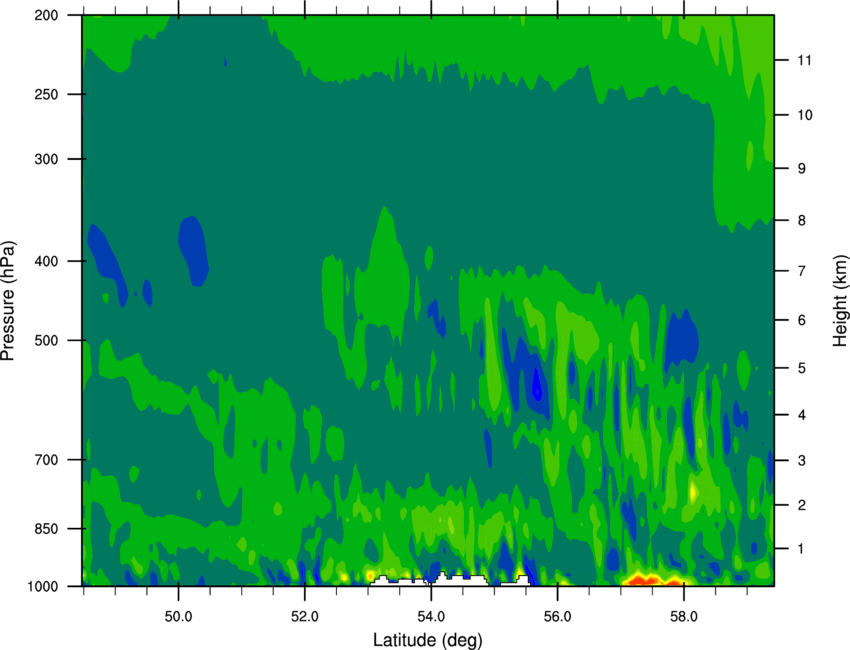
Task: Pick the 5 km height label
Action: coord(801,368)
